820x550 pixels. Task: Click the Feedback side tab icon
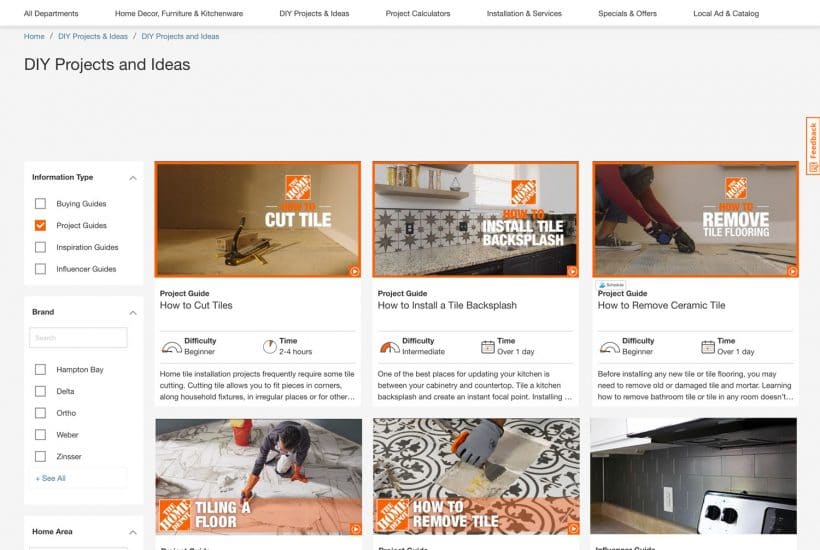pos(813,167)
